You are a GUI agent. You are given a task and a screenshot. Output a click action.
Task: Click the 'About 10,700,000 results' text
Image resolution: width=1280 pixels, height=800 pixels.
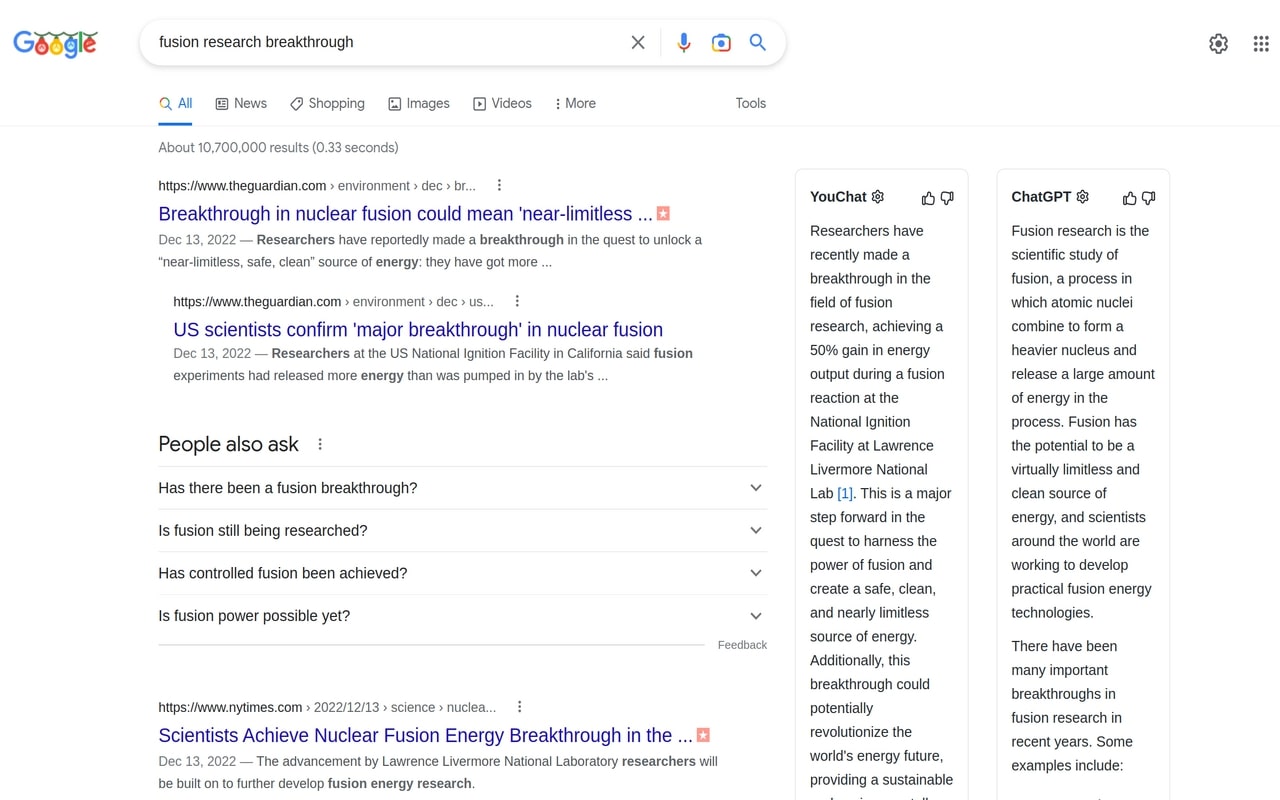pos(278,147)
